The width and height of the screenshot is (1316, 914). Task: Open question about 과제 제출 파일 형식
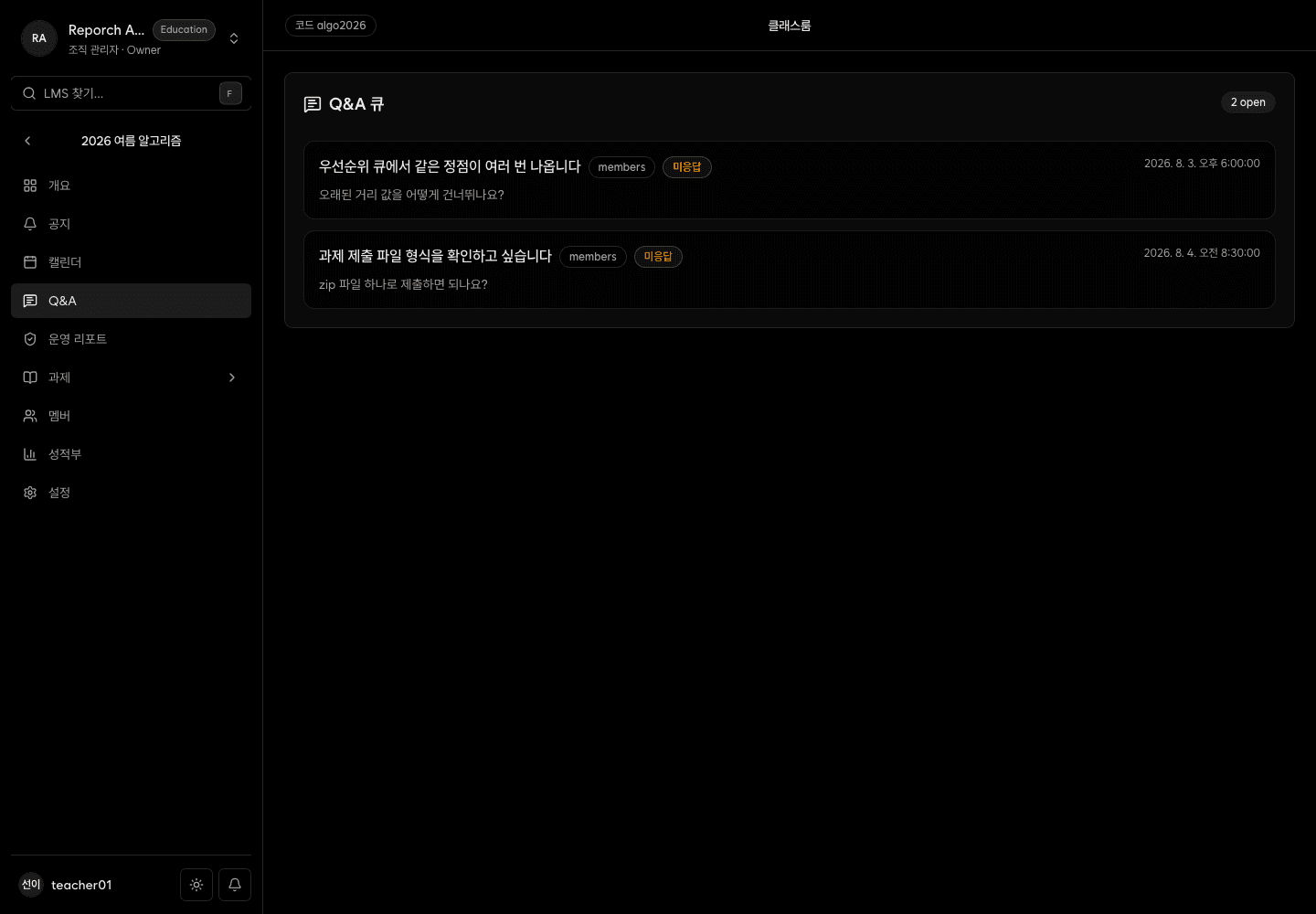(790, 270)
